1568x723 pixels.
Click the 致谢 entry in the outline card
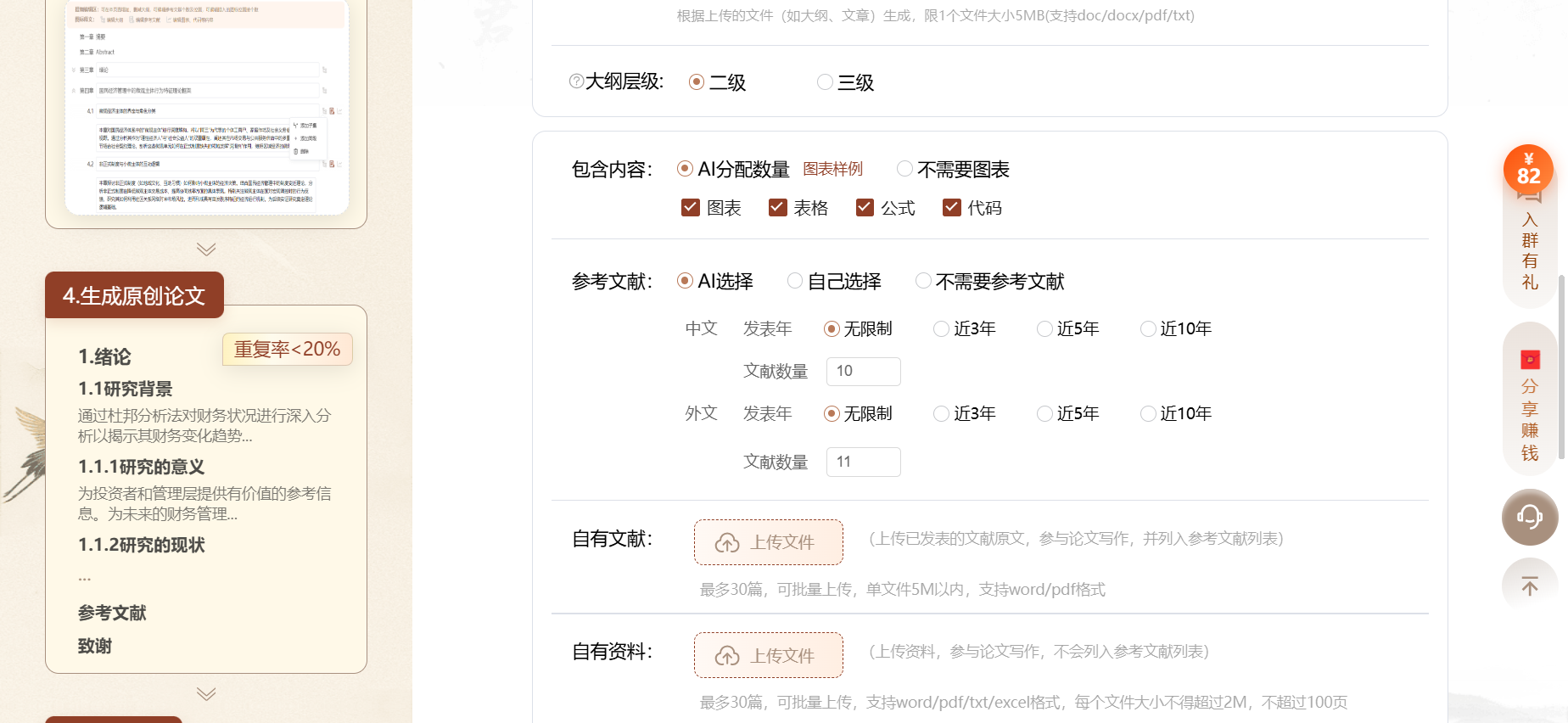point(95,646)
